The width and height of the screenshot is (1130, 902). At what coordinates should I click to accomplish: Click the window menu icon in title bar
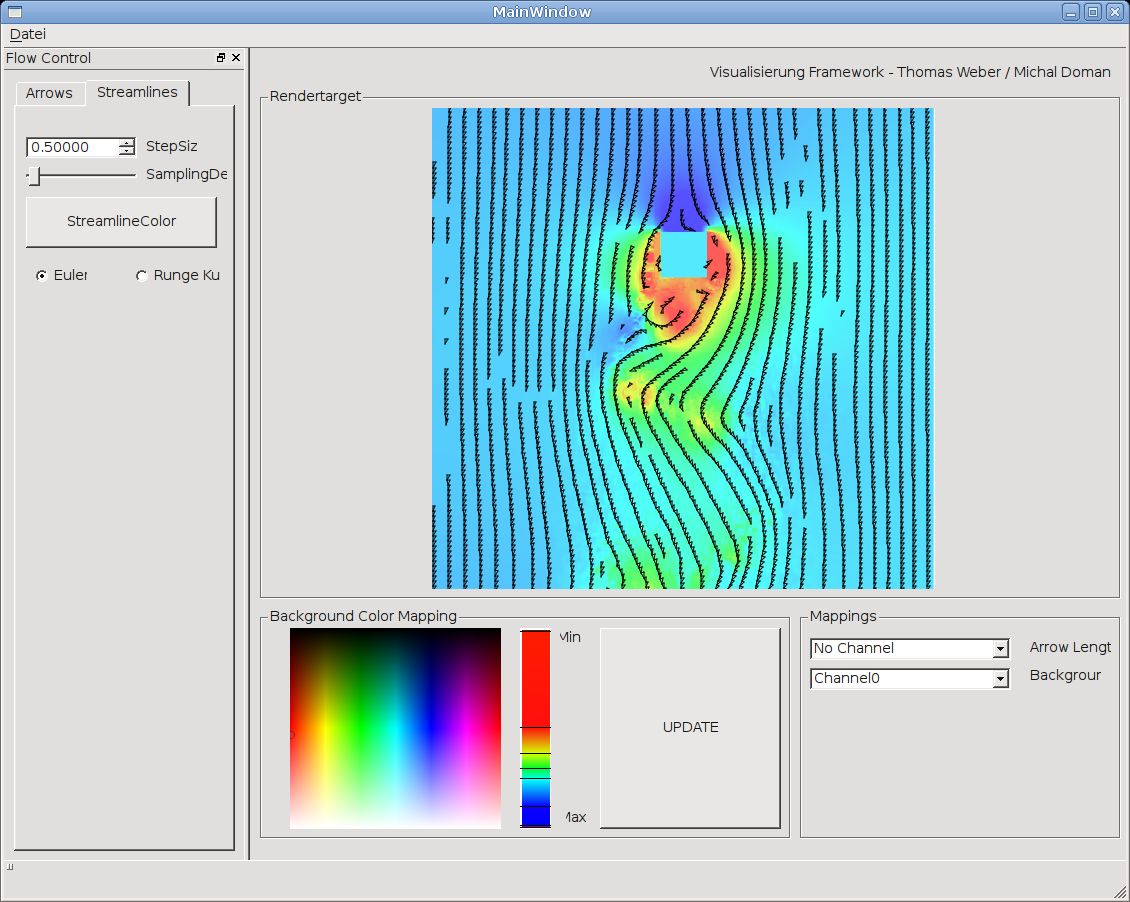(15, 12)
